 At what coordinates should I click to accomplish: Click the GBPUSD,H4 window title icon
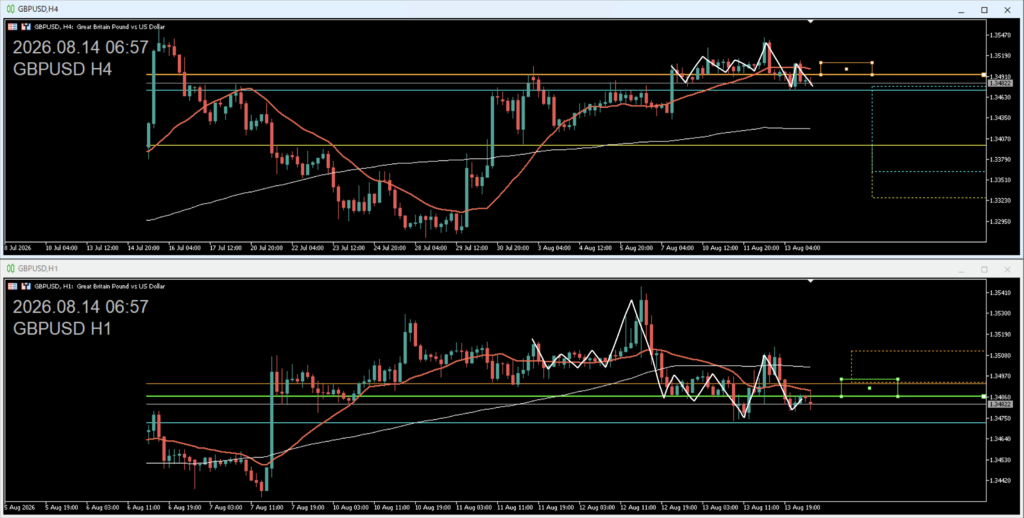(10, 9)
